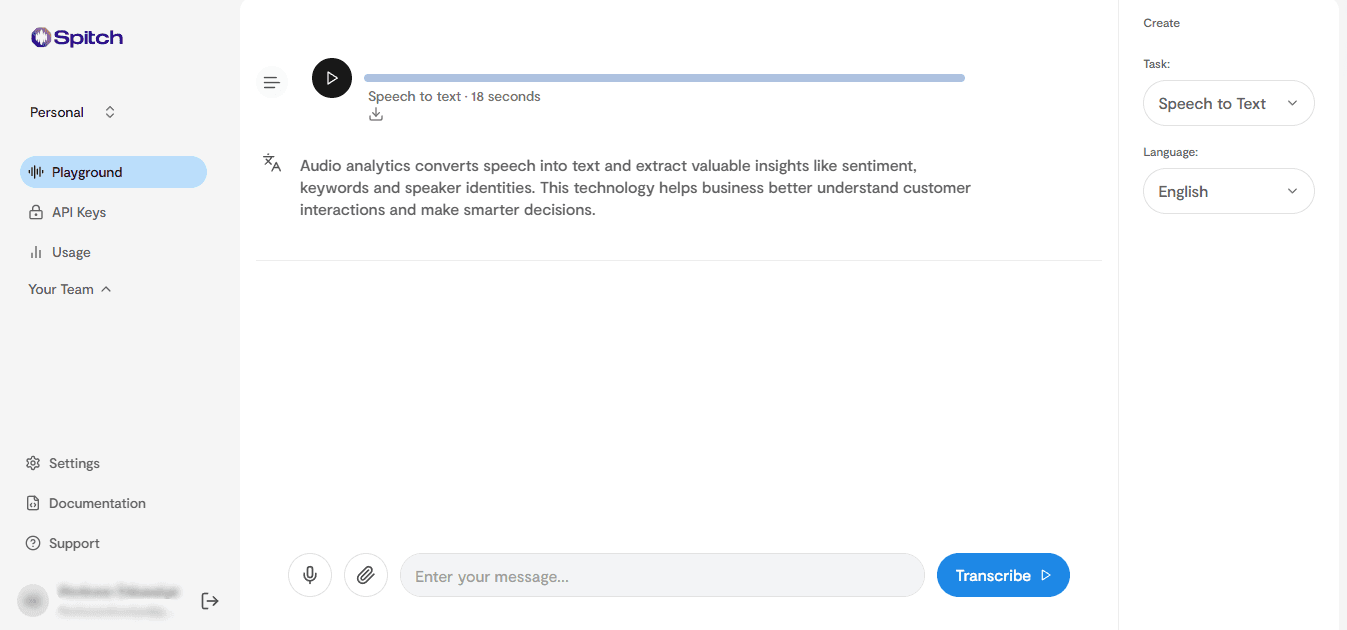Image resolution: width=1347 pixels, height=630 pixels.
Task: Select Playground in the sidebar
Action: pyautogui.click(x=113, y=172)
